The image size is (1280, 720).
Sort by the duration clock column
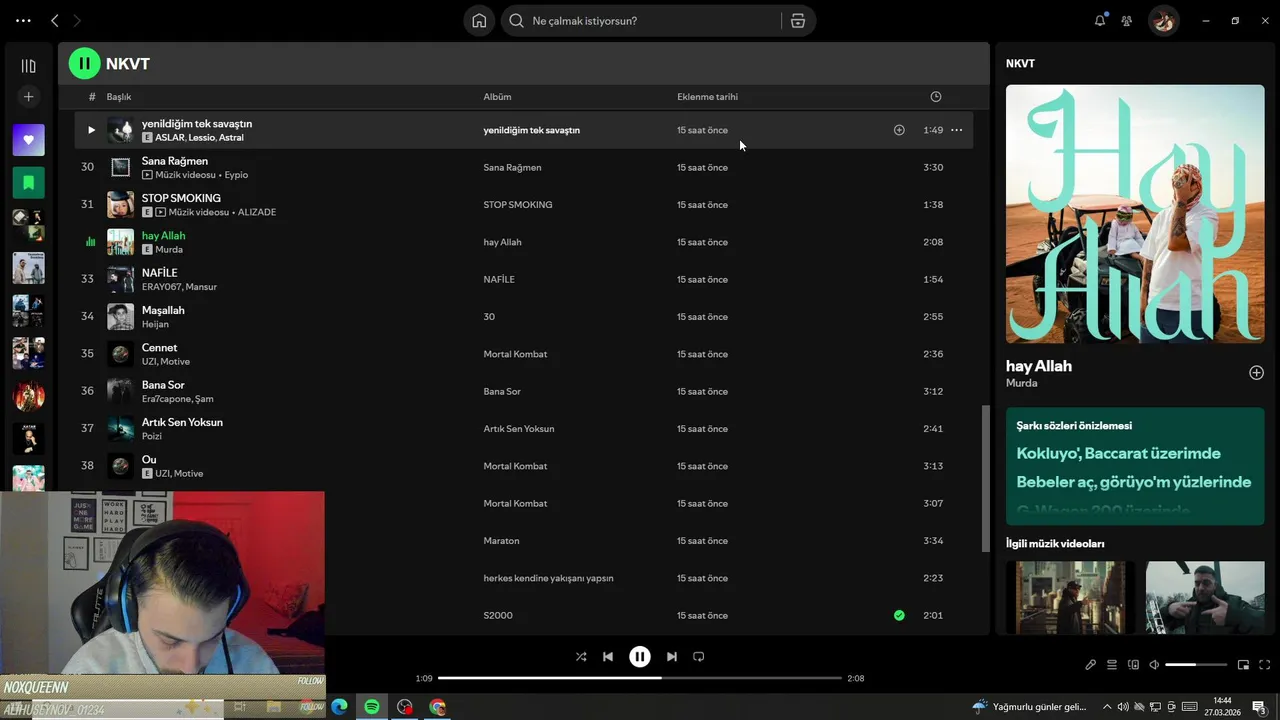click(936, 97)
